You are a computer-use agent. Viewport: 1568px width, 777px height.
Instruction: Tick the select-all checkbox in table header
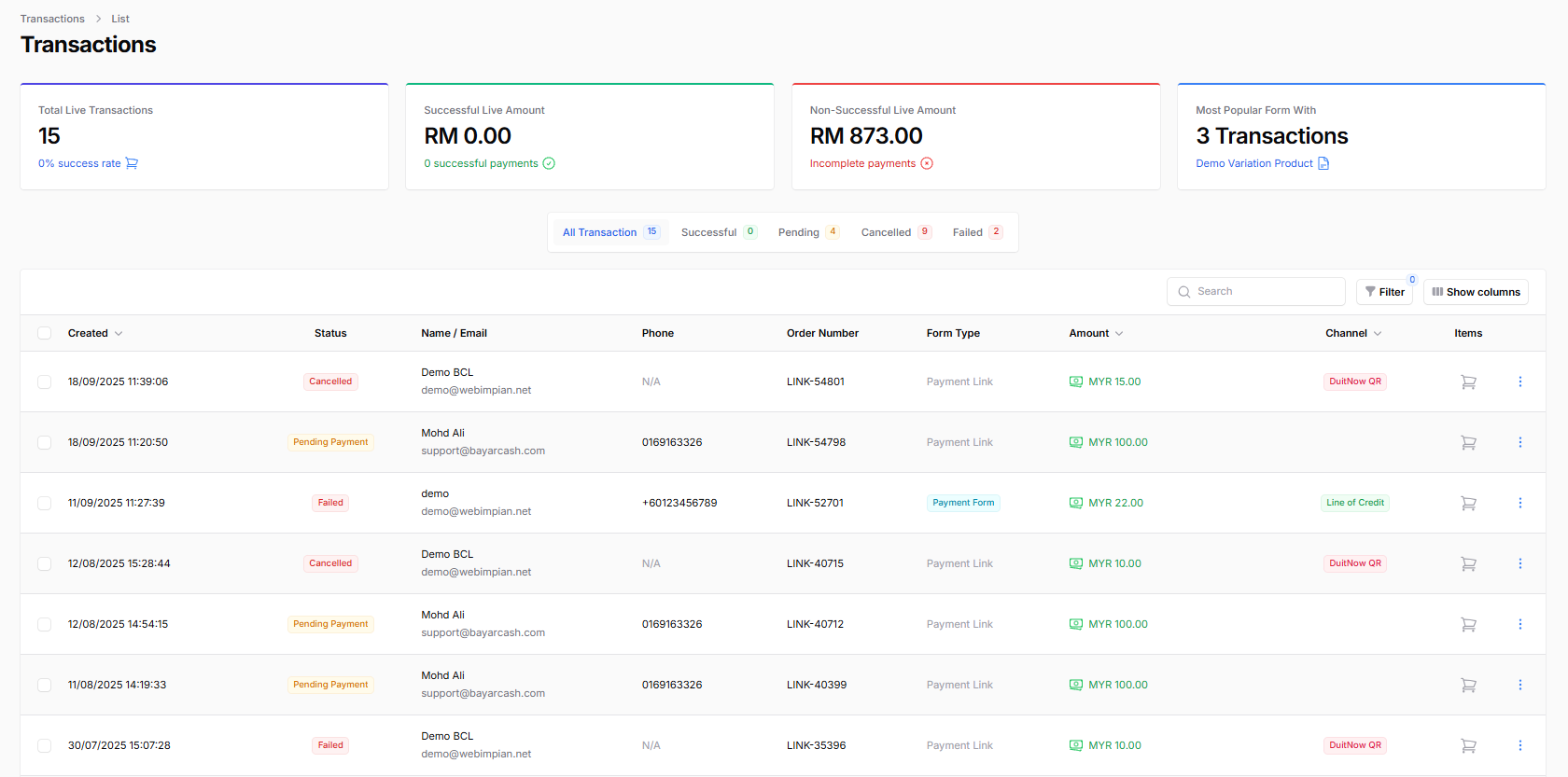[x=44, y=333]
